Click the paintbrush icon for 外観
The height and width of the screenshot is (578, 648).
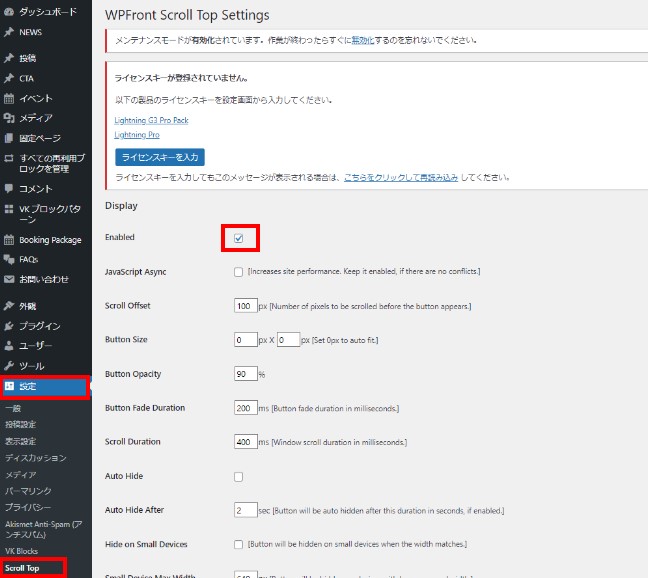(9, 306)
